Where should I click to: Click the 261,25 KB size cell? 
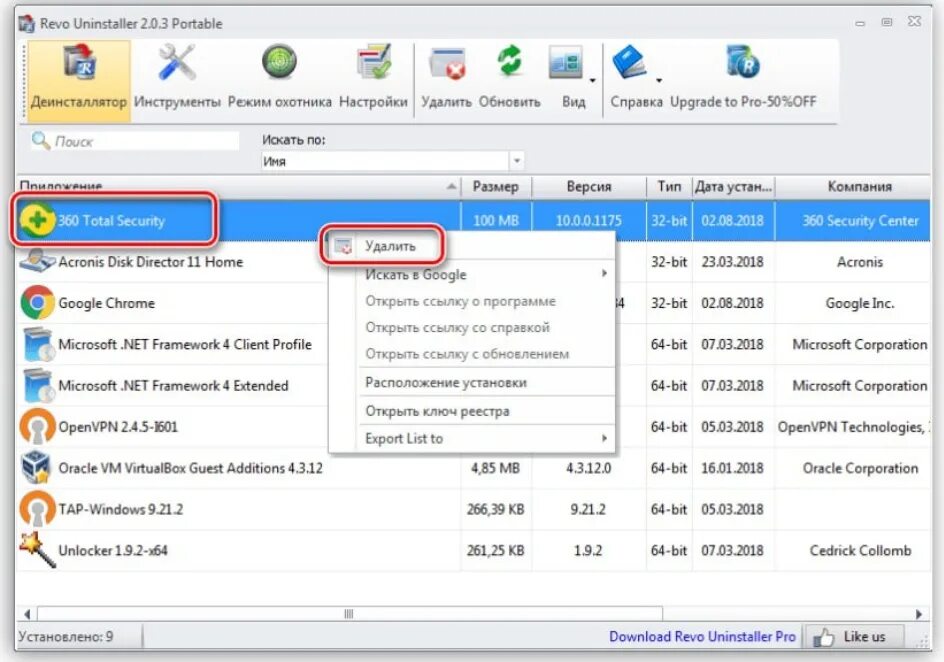point(495,550)
